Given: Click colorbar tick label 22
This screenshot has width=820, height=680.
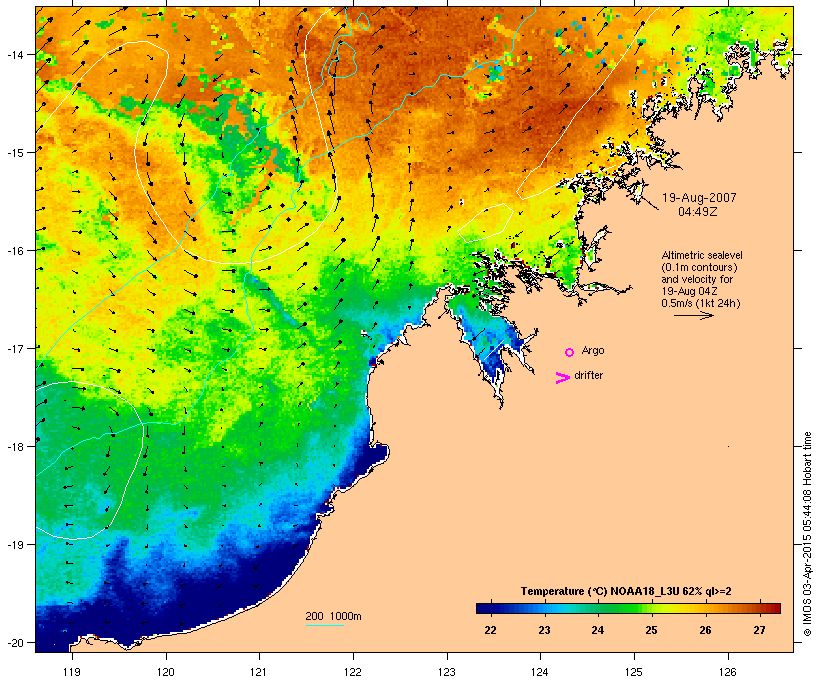Looking at the screenshot, I should pos(490,630).
